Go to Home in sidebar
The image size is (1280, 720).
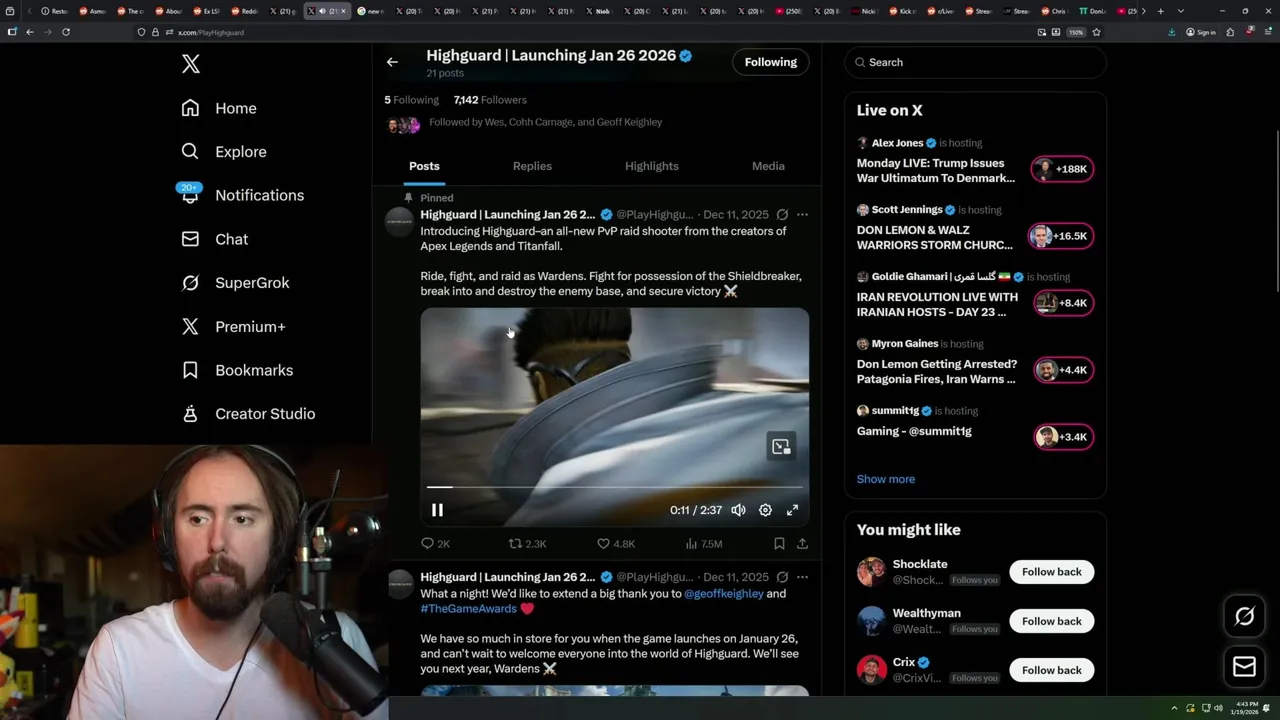coord(219,108)
